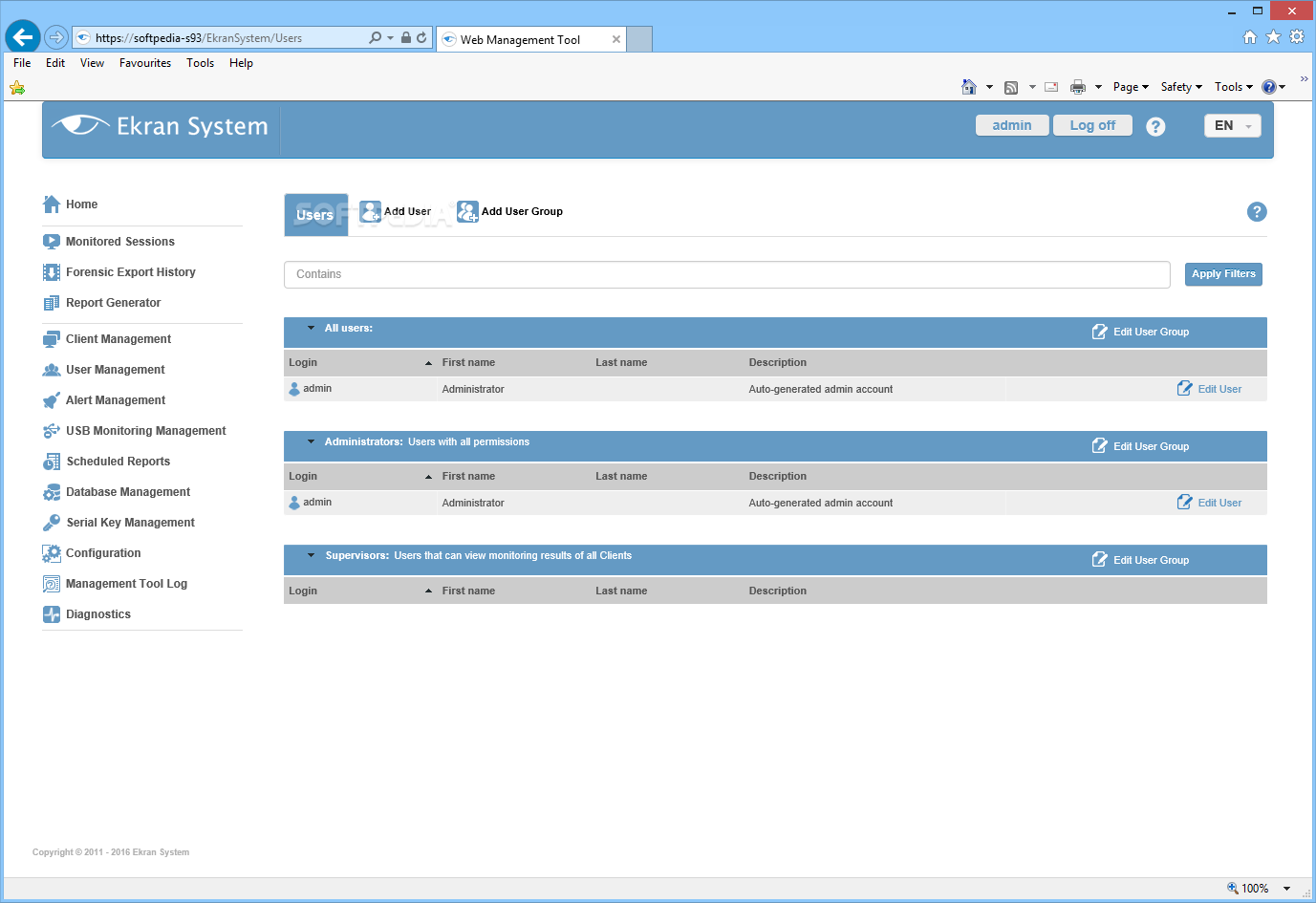The image size is (1316, 903).
Task: Click the Add User icon
Action: click(x=370, y=211)
